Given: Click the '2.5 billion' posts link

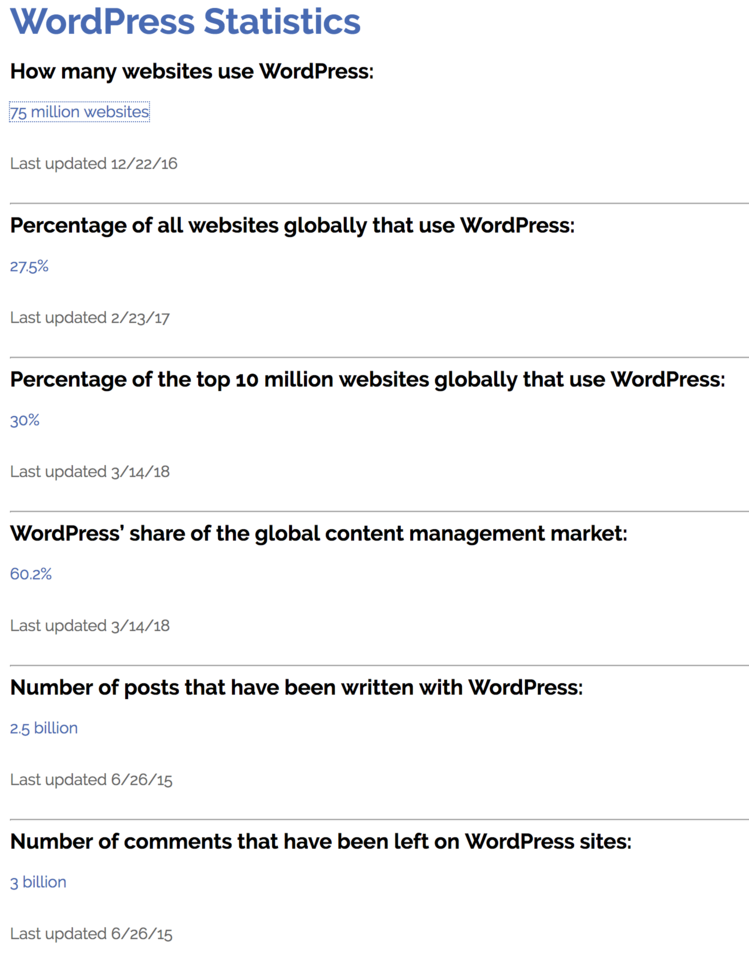Looking at the screenshot, I should pyautogui.click(x=44, y=729).
